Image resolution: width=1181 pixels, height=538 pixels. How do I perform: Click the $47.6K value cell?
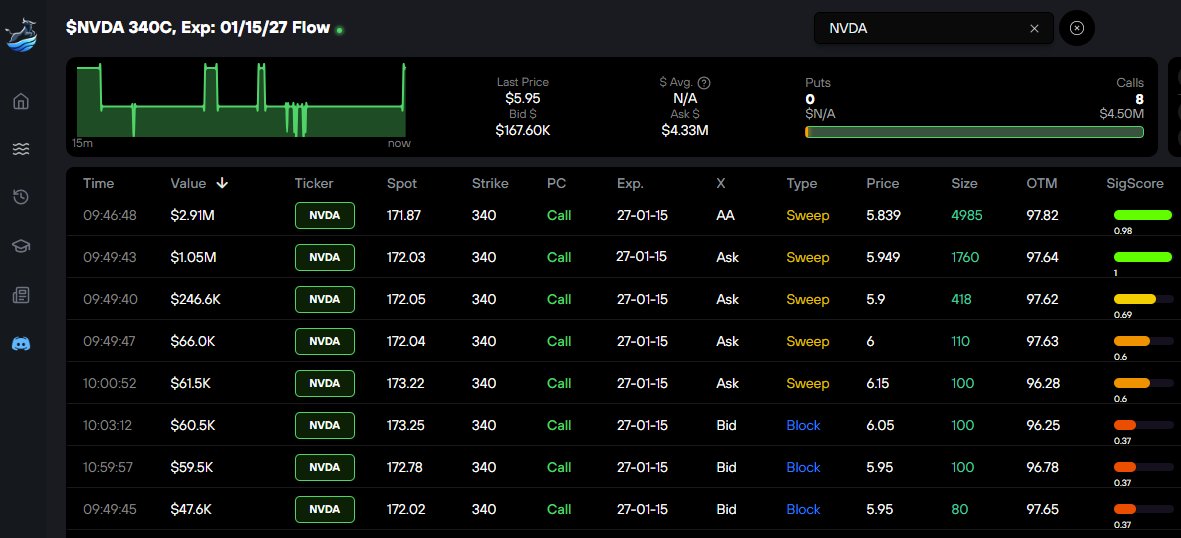pos(191,509)
